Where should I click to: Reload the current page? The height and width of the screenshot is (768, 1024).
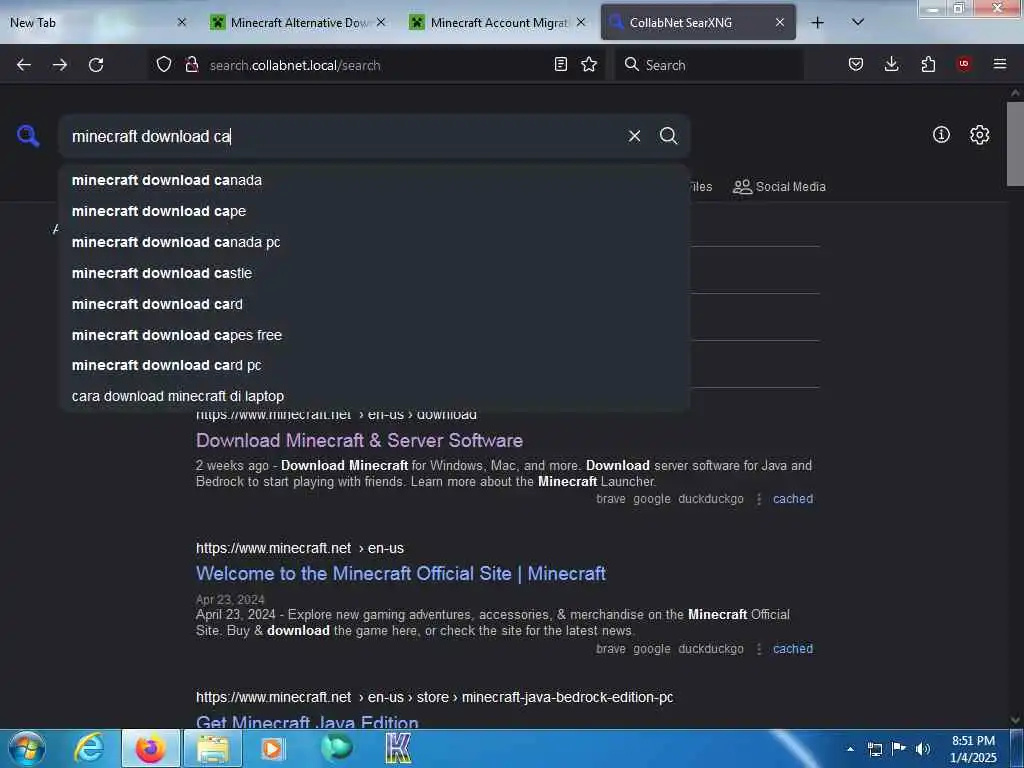pyautogui.click(x=96, y=65)
